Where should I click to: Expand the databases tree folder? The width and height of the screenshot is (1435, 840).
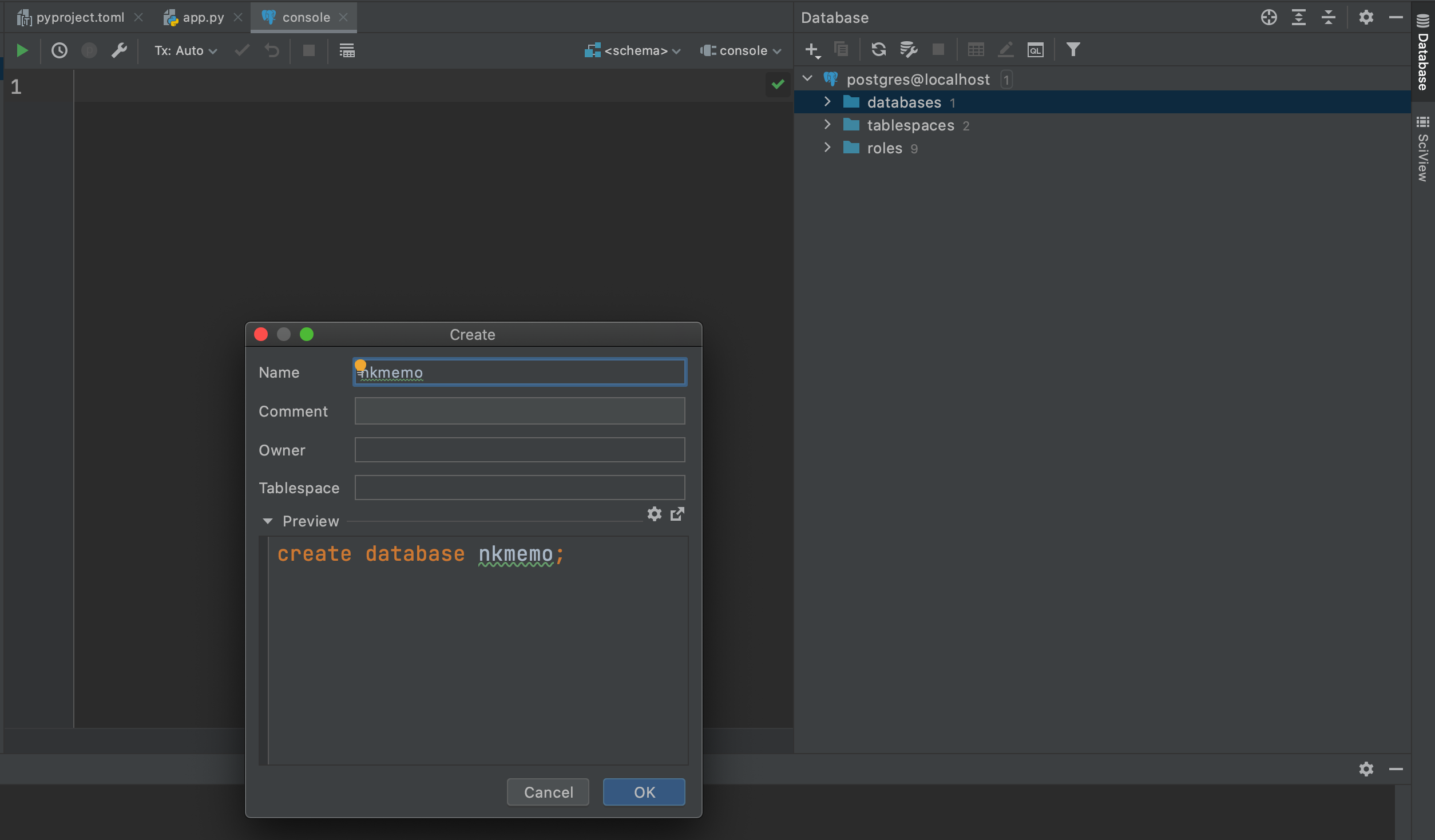(x=827, y=102)
